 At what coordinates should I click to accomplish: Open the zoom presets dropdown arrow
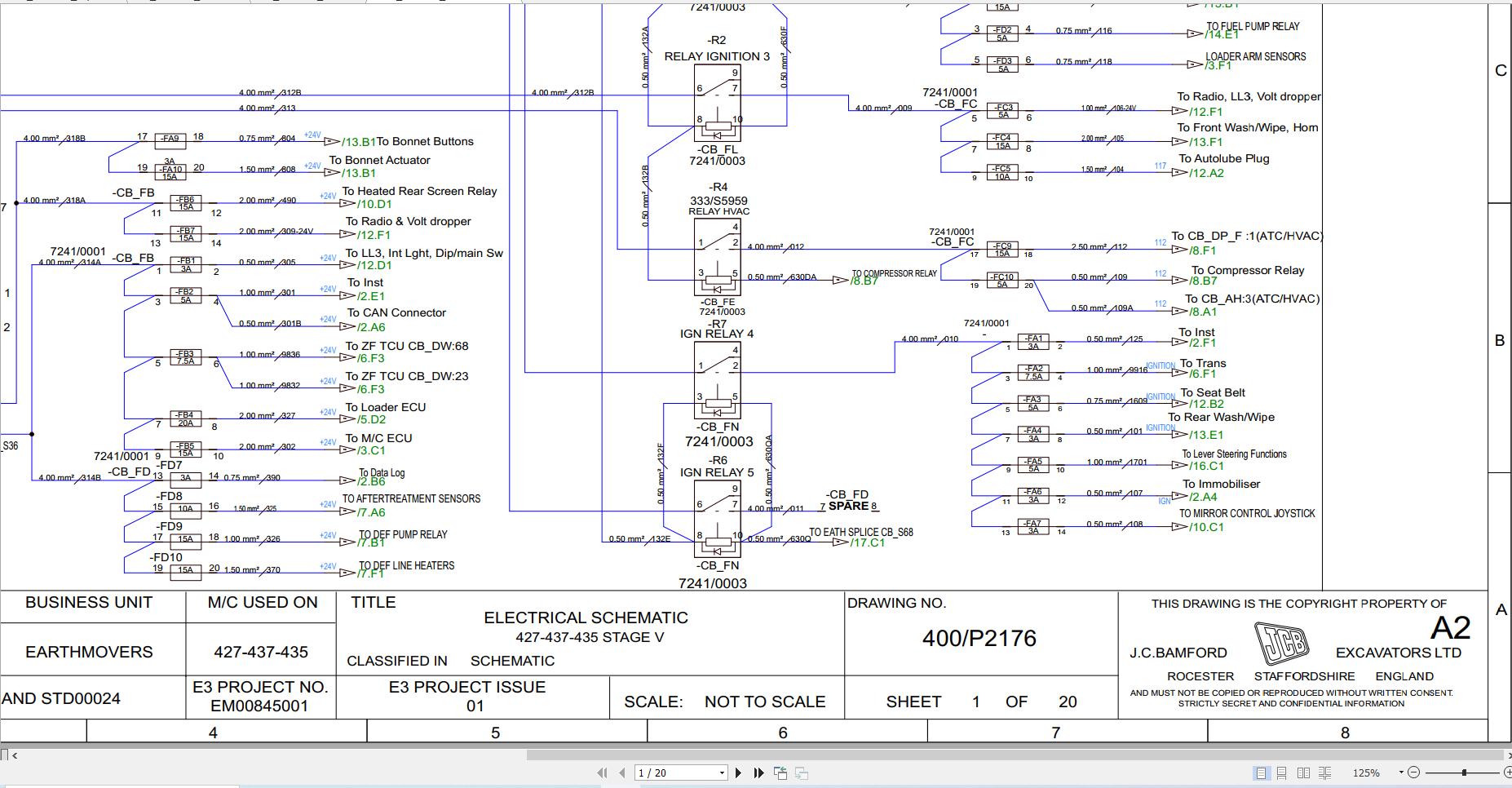pyautogui.click(x=1401, y=772)
